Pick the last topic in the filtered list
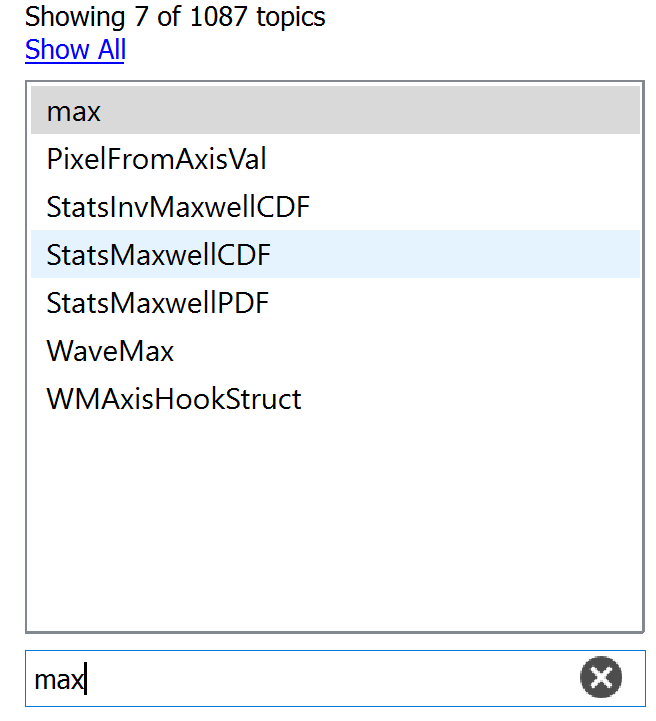The width and height of the screenshot is (656, 721). pyautogui.click(x=335, y=398)
